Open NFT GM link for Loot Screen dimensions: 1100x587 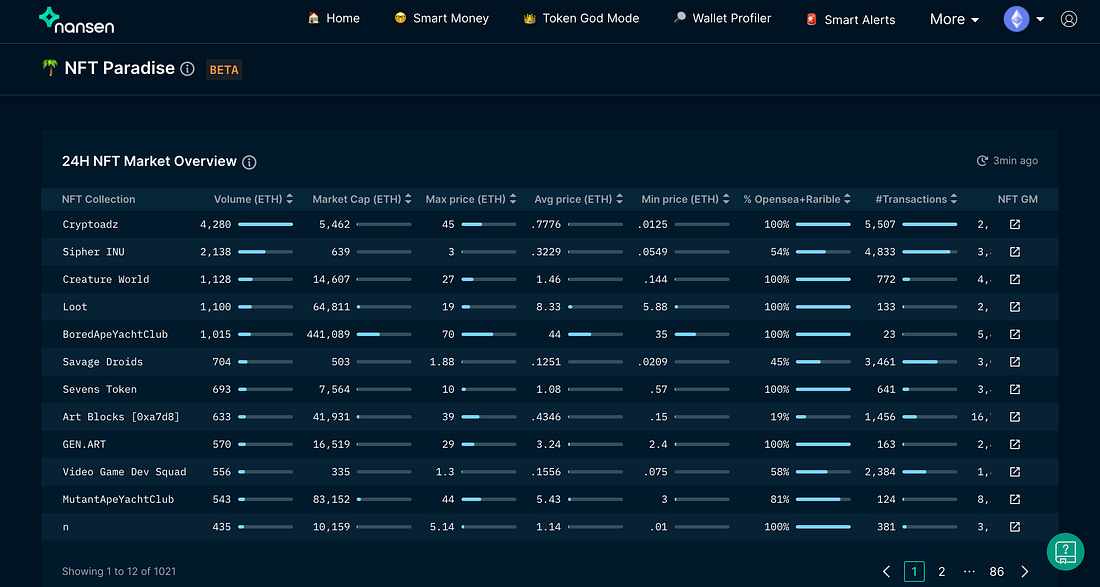[x=1014, y=306]
